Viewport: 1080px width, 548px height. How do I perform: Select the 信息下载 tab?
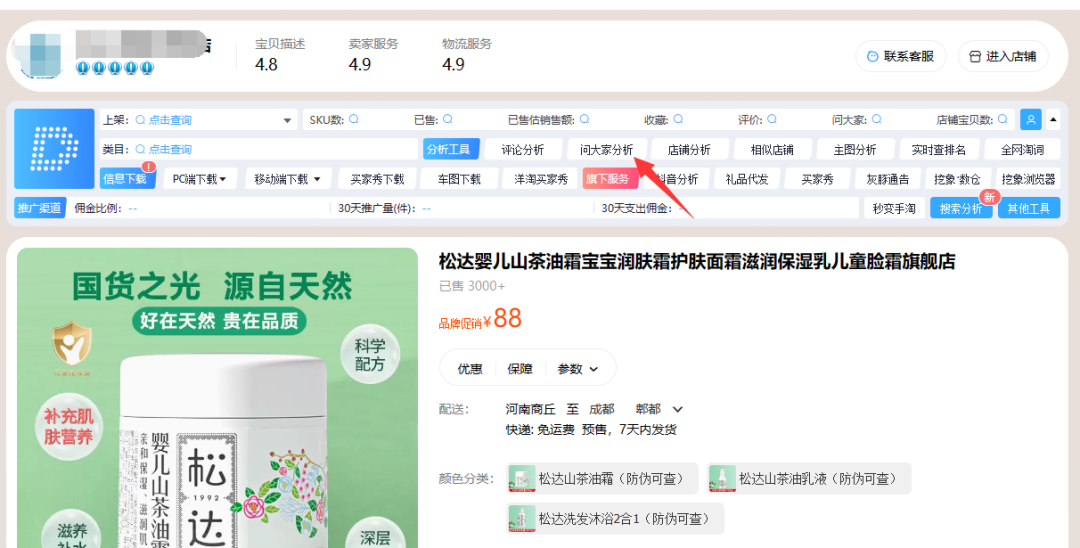pos(126,179)
